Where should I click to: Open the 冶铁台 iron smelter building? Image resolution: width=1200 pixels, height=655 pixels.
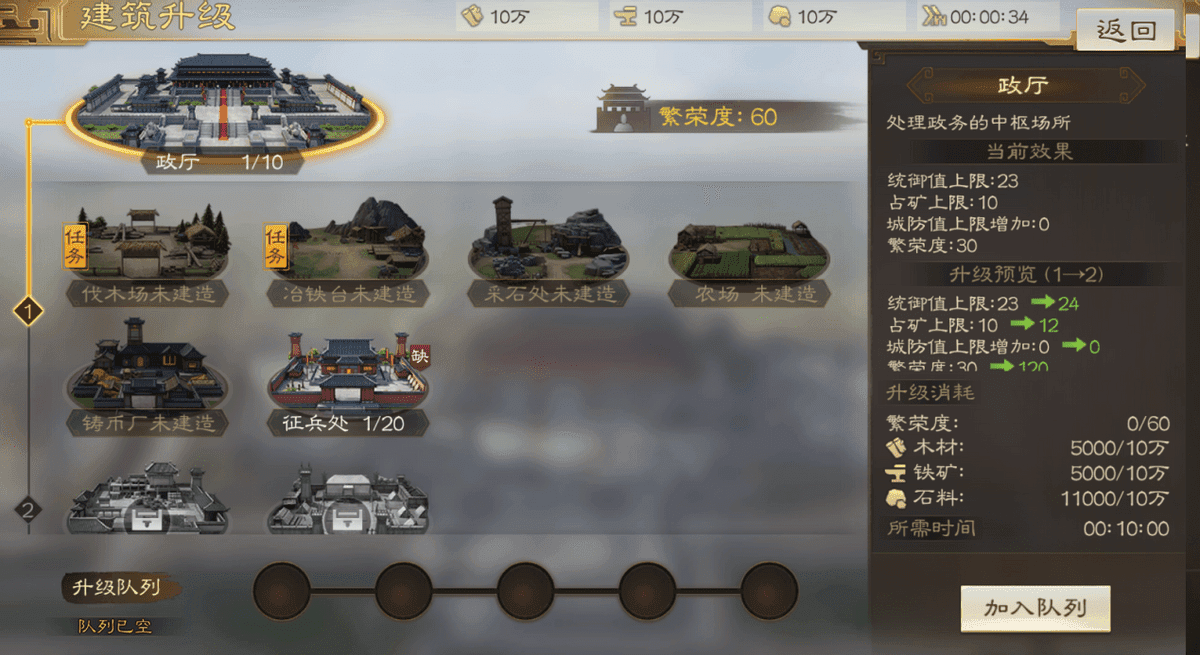pyautogui.click(x=348, y=255)
